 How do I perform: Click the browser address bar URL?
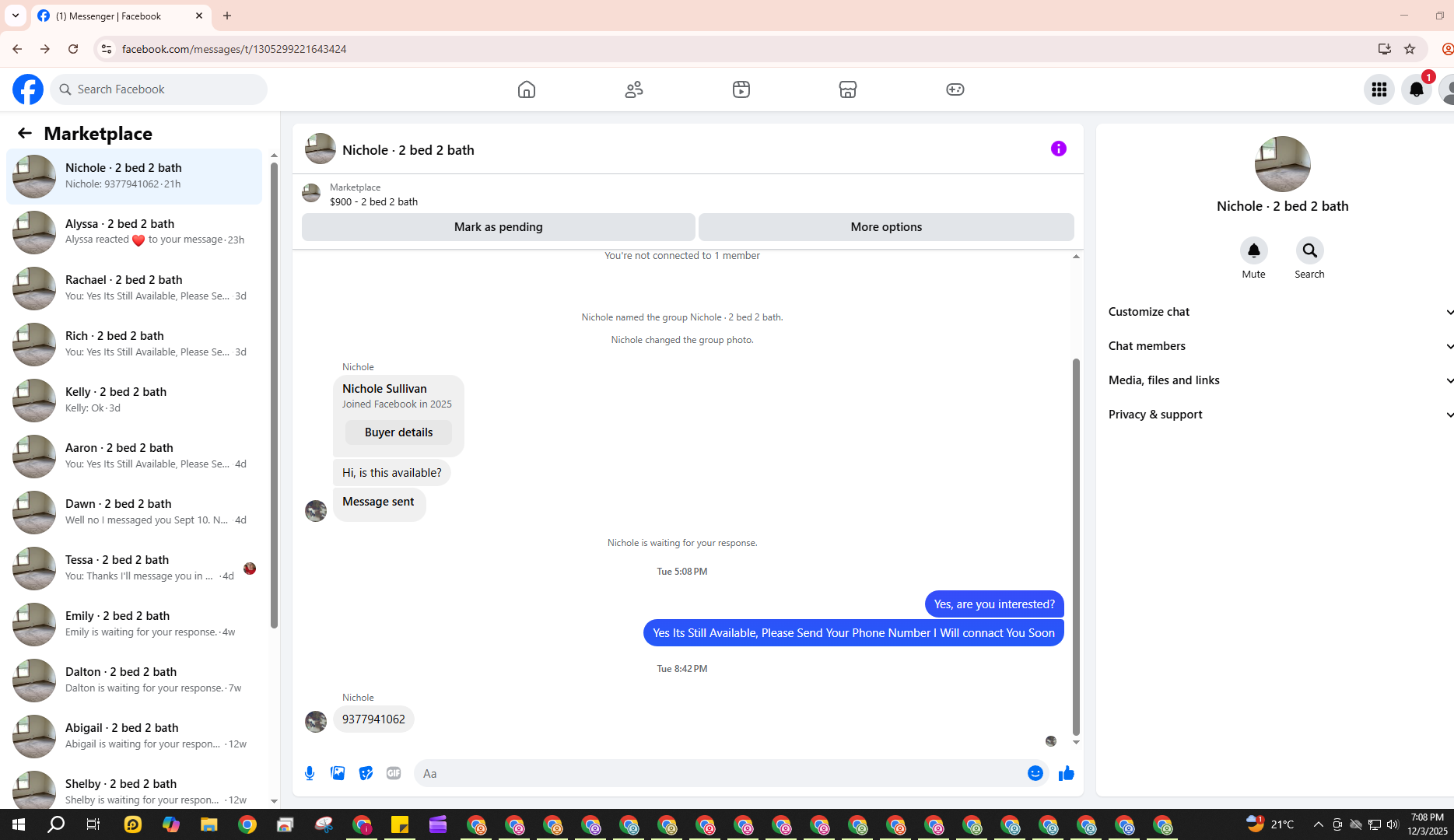234,49
